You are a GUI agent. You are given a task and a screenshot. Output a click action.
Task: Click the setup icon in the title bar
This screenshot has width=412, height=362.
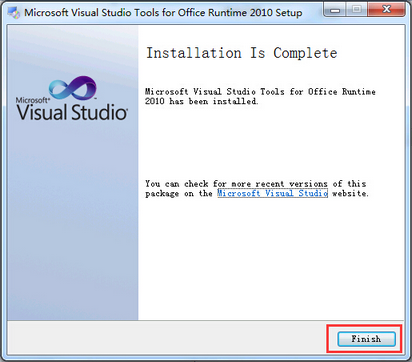click(14, 13)
